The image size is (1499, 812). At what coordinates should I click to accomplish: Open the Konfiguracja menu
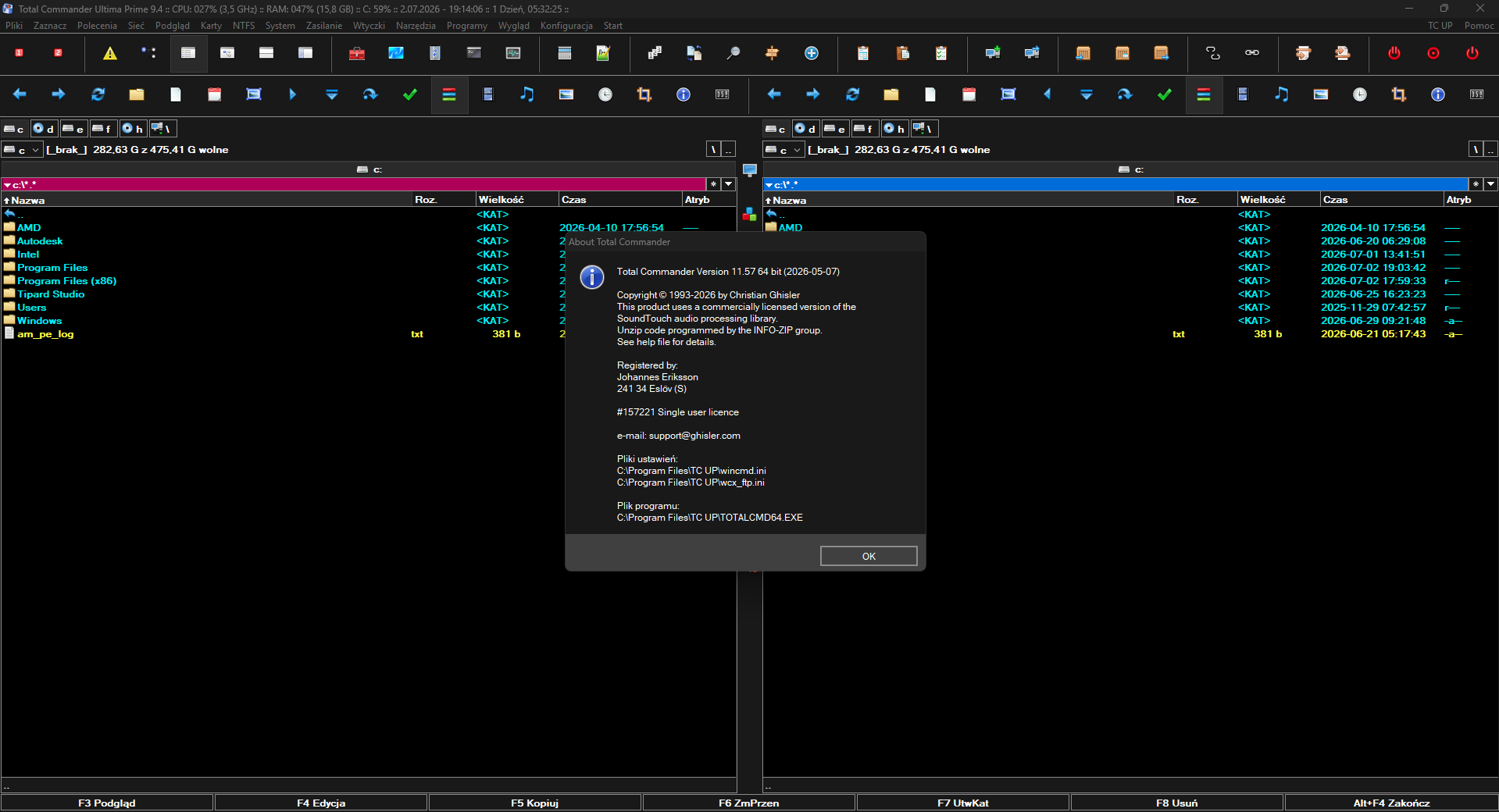pos(566,26)
